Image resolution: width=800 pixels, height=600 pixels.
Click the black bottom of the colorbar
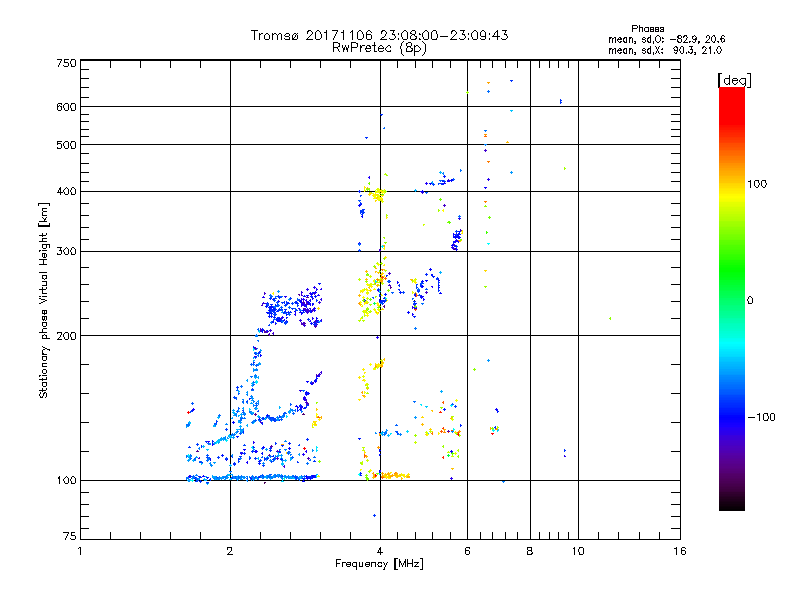tap(732, 503)
